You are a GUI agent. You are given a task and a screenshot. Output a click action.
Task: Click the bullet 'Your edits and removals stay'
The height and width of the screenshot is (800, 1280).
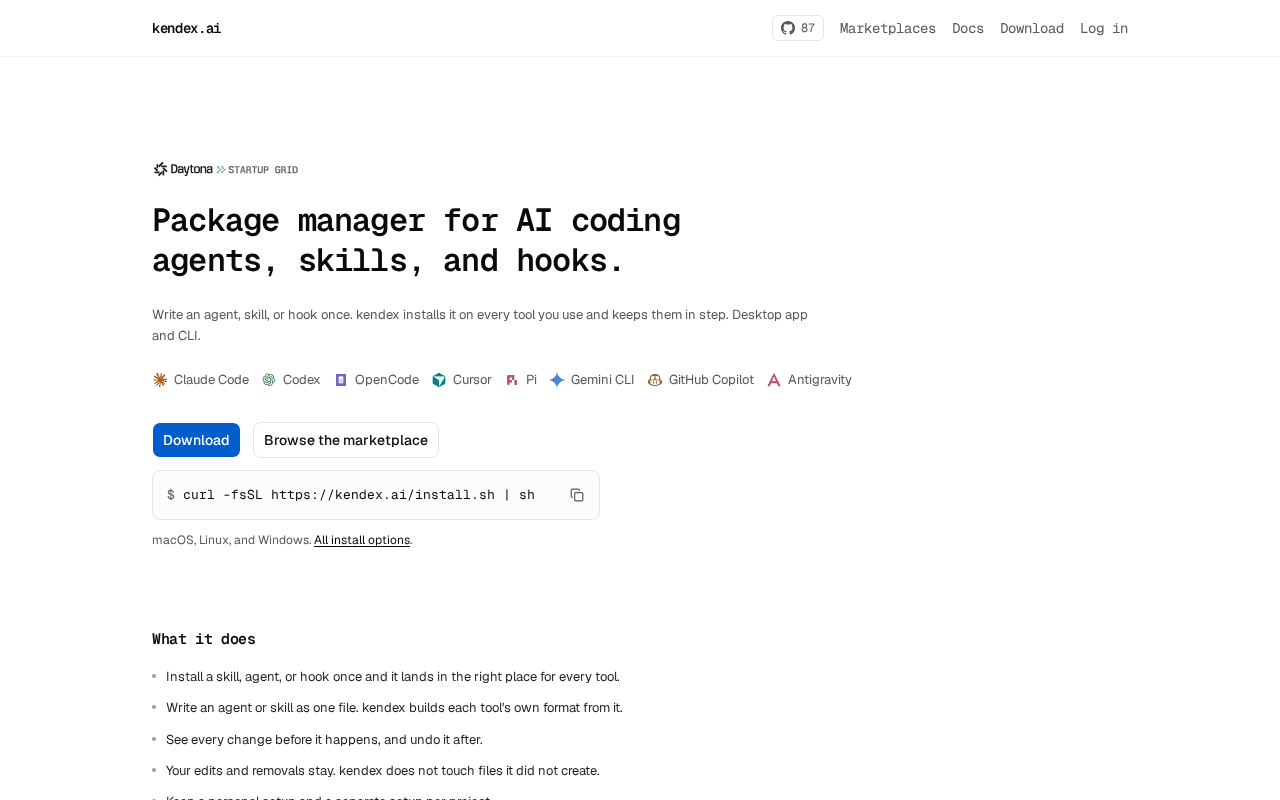click(383, 771)
